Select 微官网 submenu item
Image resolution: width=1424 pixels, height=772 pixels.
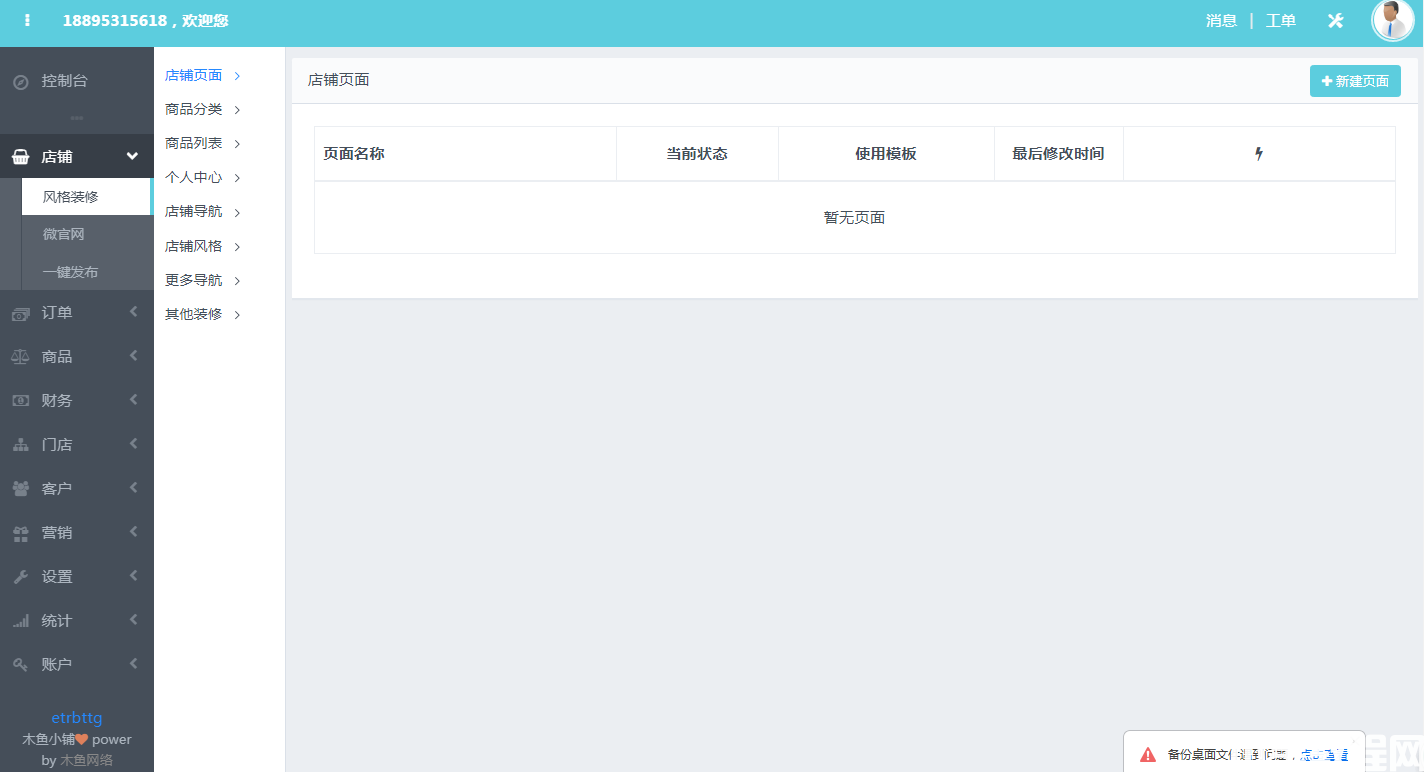[87, 234]
